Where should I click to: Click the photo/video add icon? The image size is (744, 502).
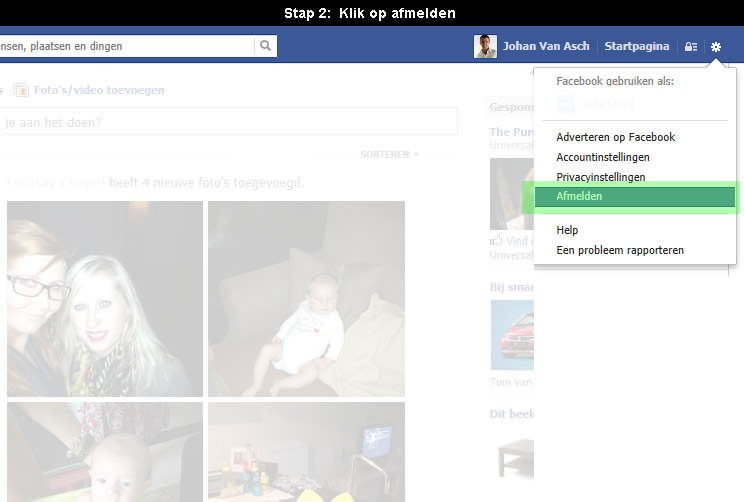(x=21, y=90)
